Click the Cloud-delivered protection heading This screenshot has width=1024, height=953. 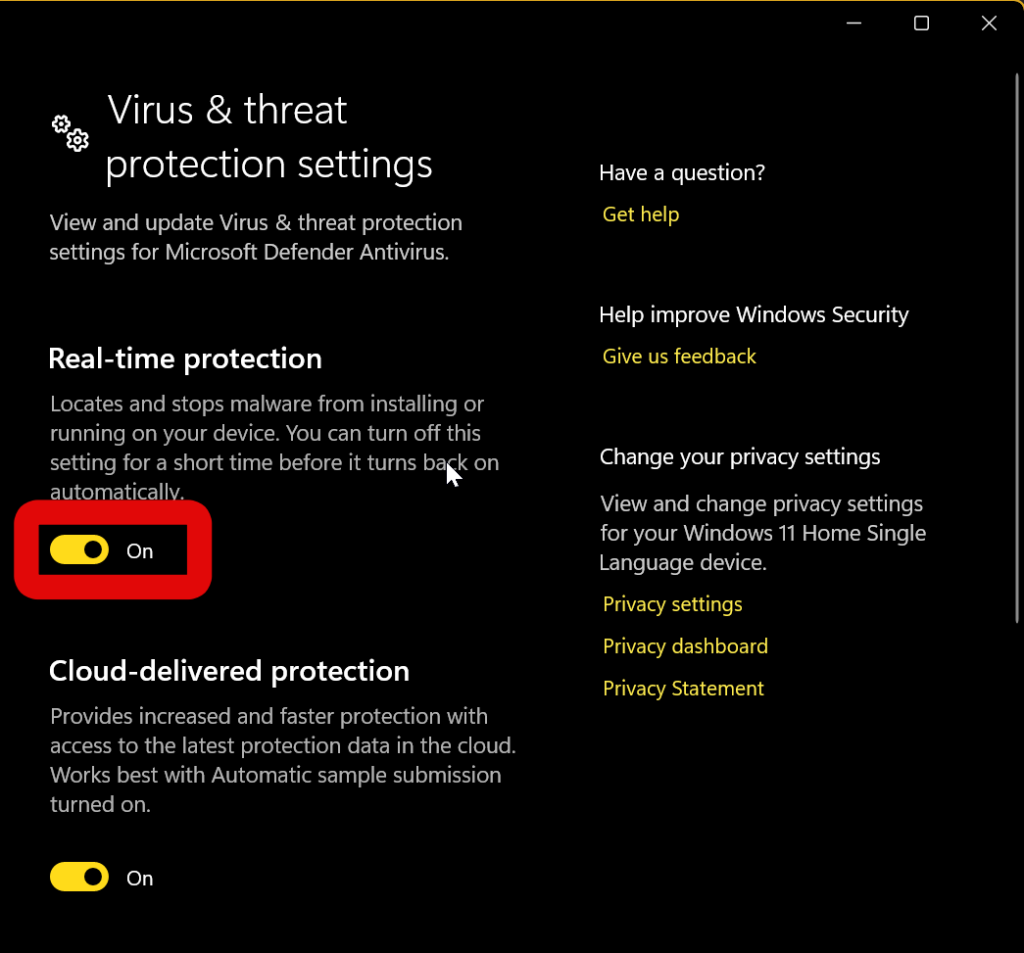(229, 671)
